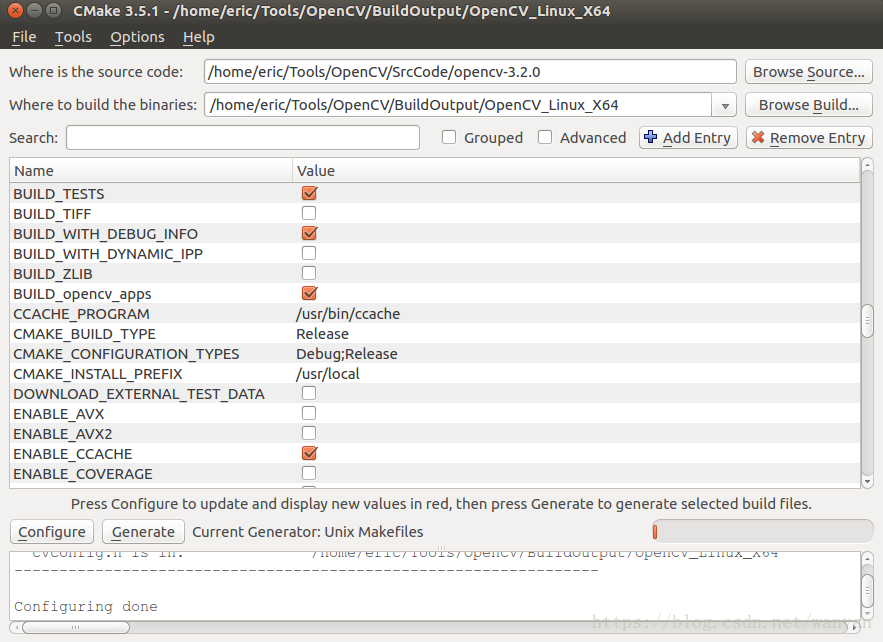Image resolution: width=883 pixels, height=642 pixels.
Task: Click the progress bar
Action: coord(762,532)
